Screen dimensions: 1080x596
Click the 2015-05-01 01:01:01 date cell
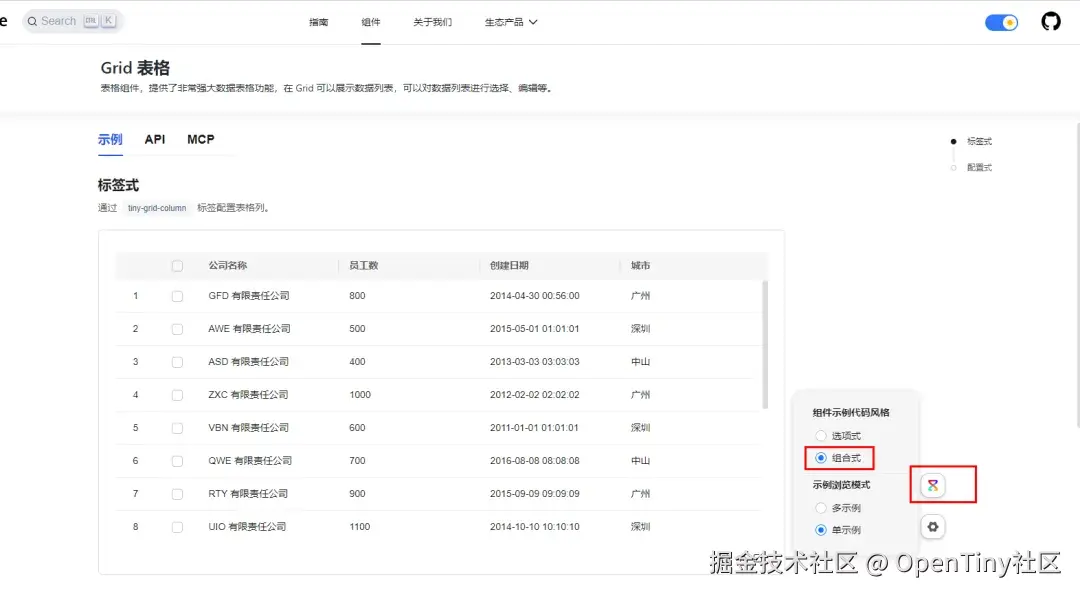pyautogui.click(x=534, y=329)
